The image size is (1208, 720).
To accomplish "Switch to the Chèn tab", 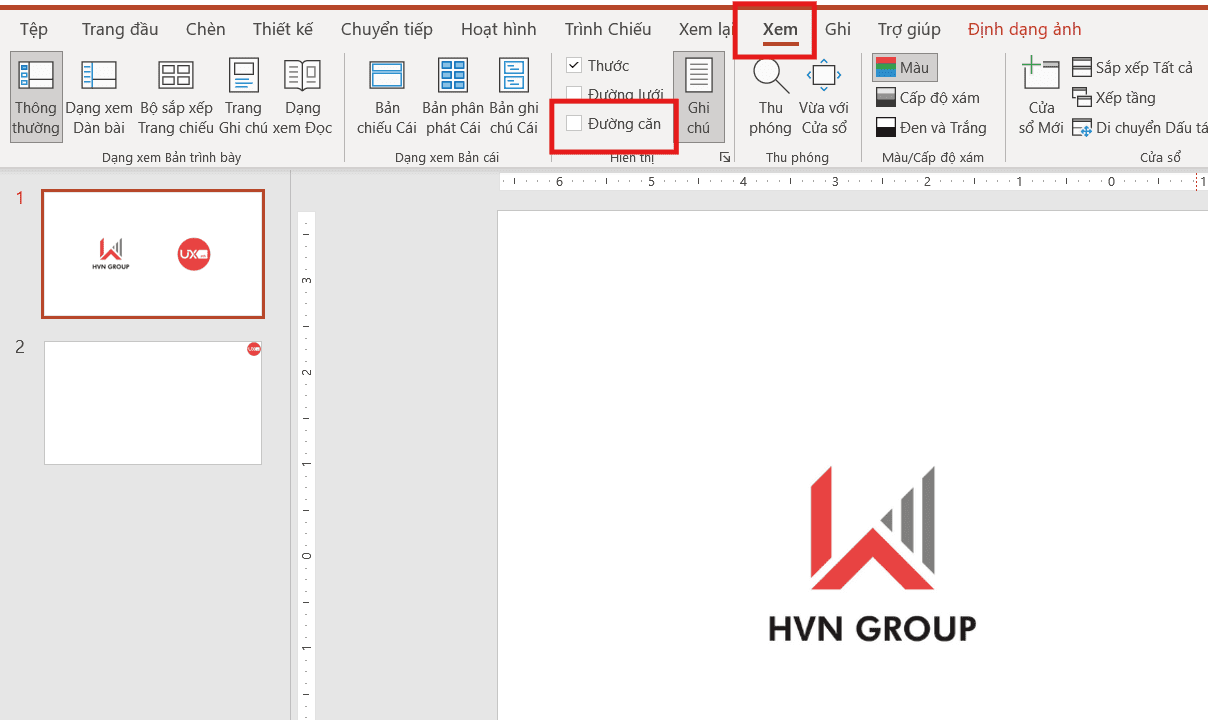I will click(x=206, y=29).
